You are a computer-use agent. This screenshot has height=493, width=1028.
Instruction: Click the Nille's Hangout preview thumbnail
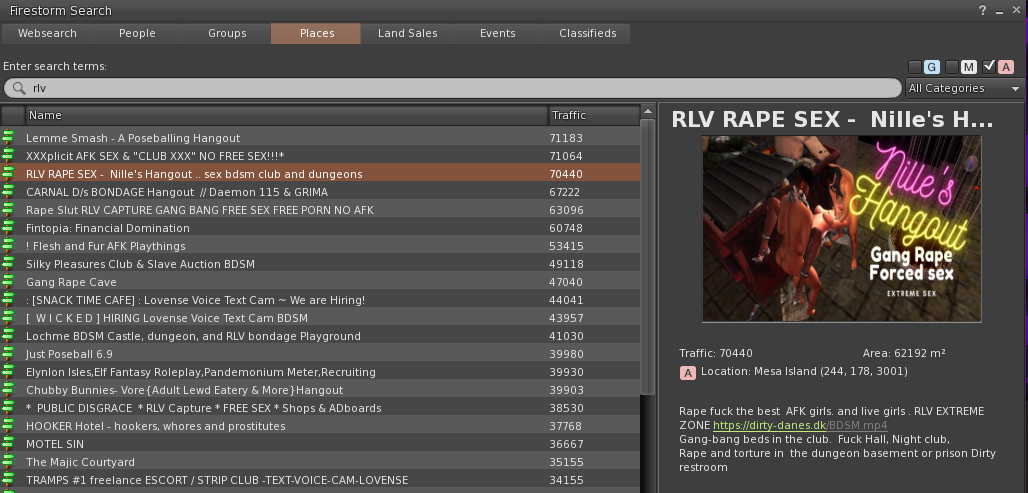841,229
